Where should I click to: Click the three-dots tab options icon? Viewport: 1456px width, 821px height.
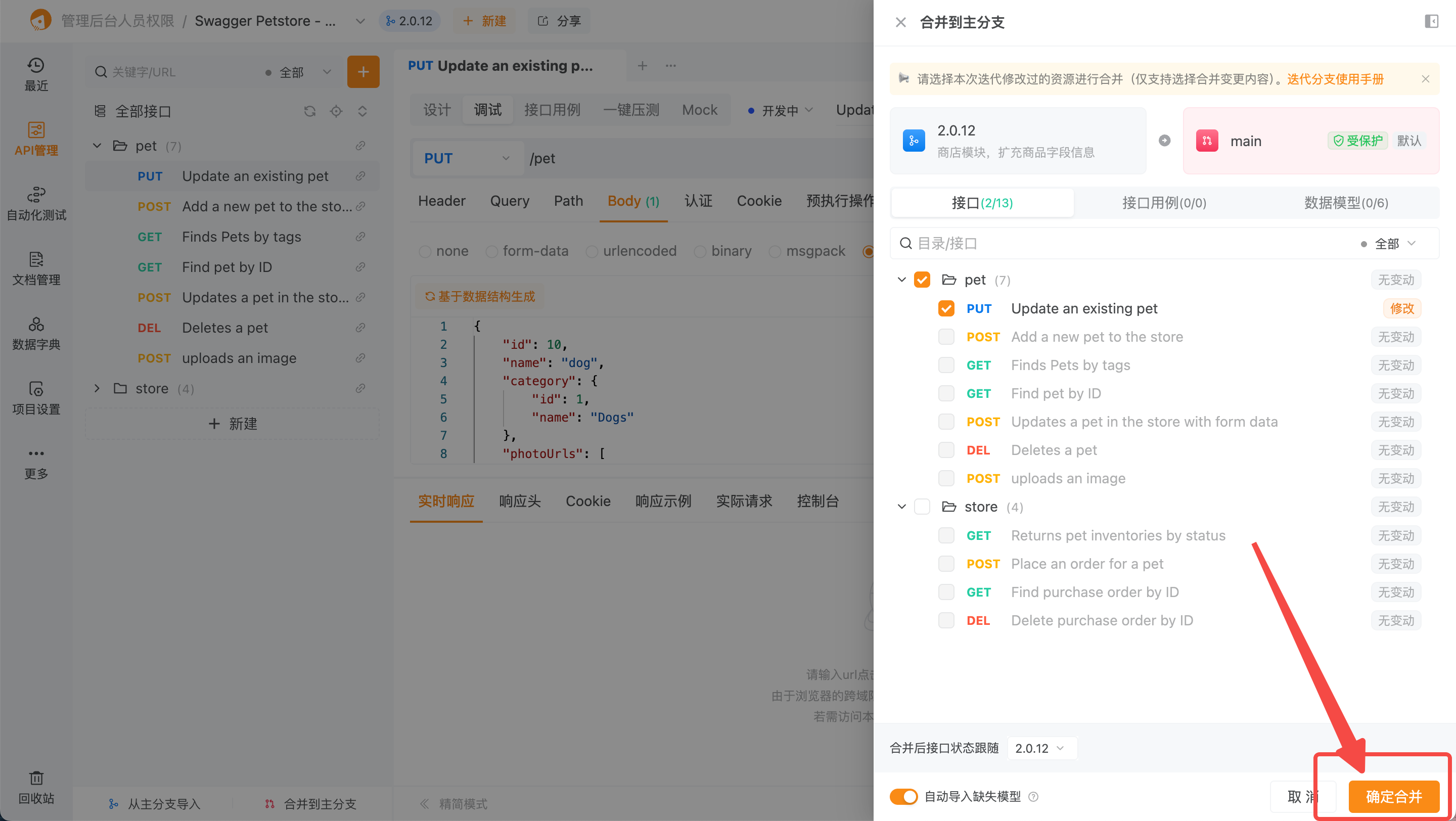[x=670, y=66]
